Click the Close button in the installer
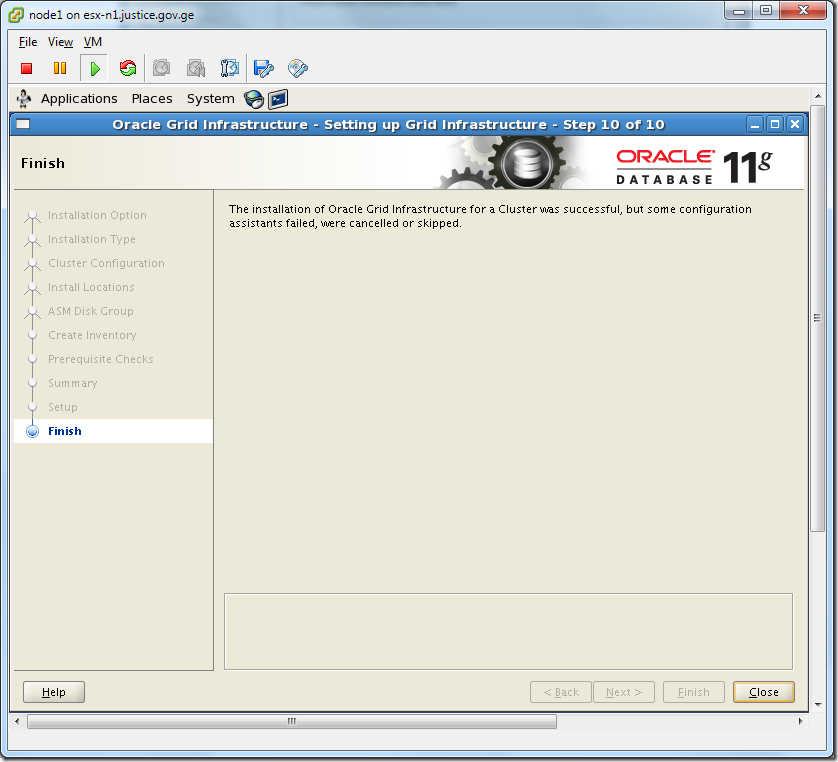Screen dimensions: 838x762 click(x=763, y=691)
